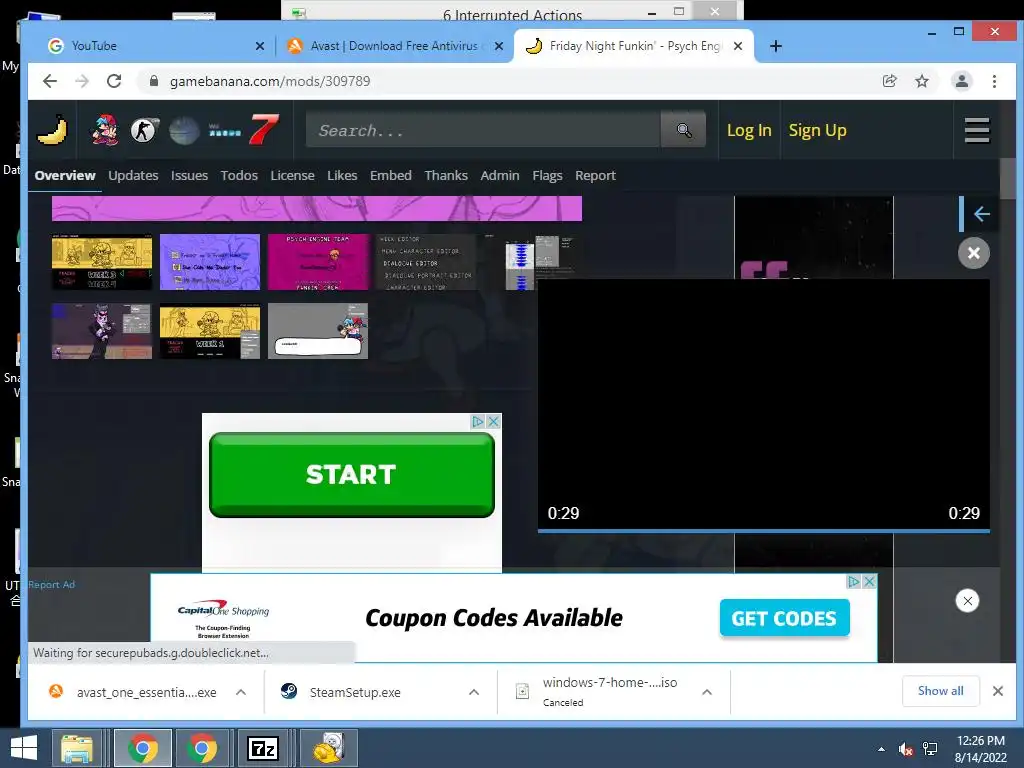
Task: Click in the site Search field
Action: tap(483, 130)
